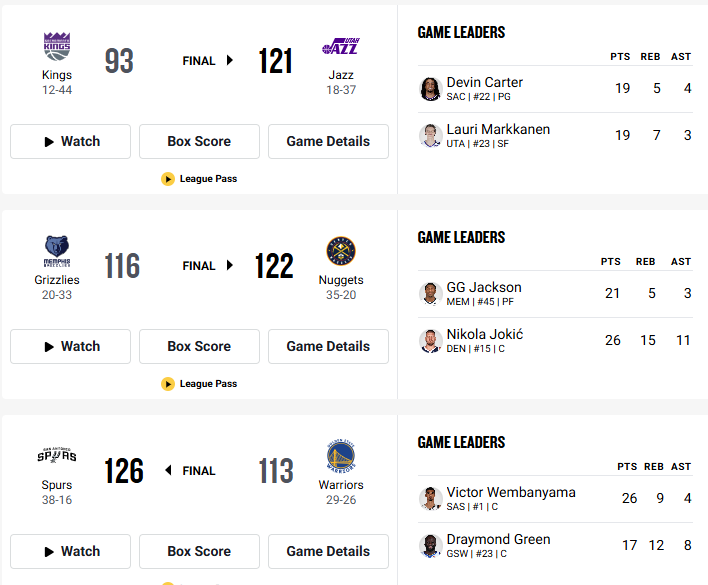708x585 pixels.
Task: Click the Memphis Grizzlies team logo
Action: 57,251
